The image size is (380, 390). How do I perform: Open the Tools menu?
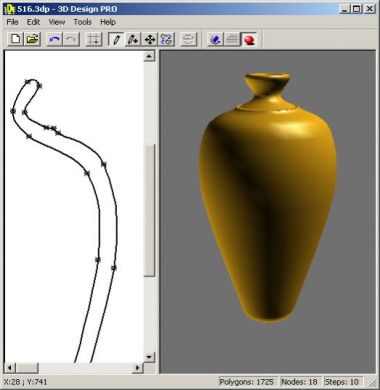tap(82, 22)
